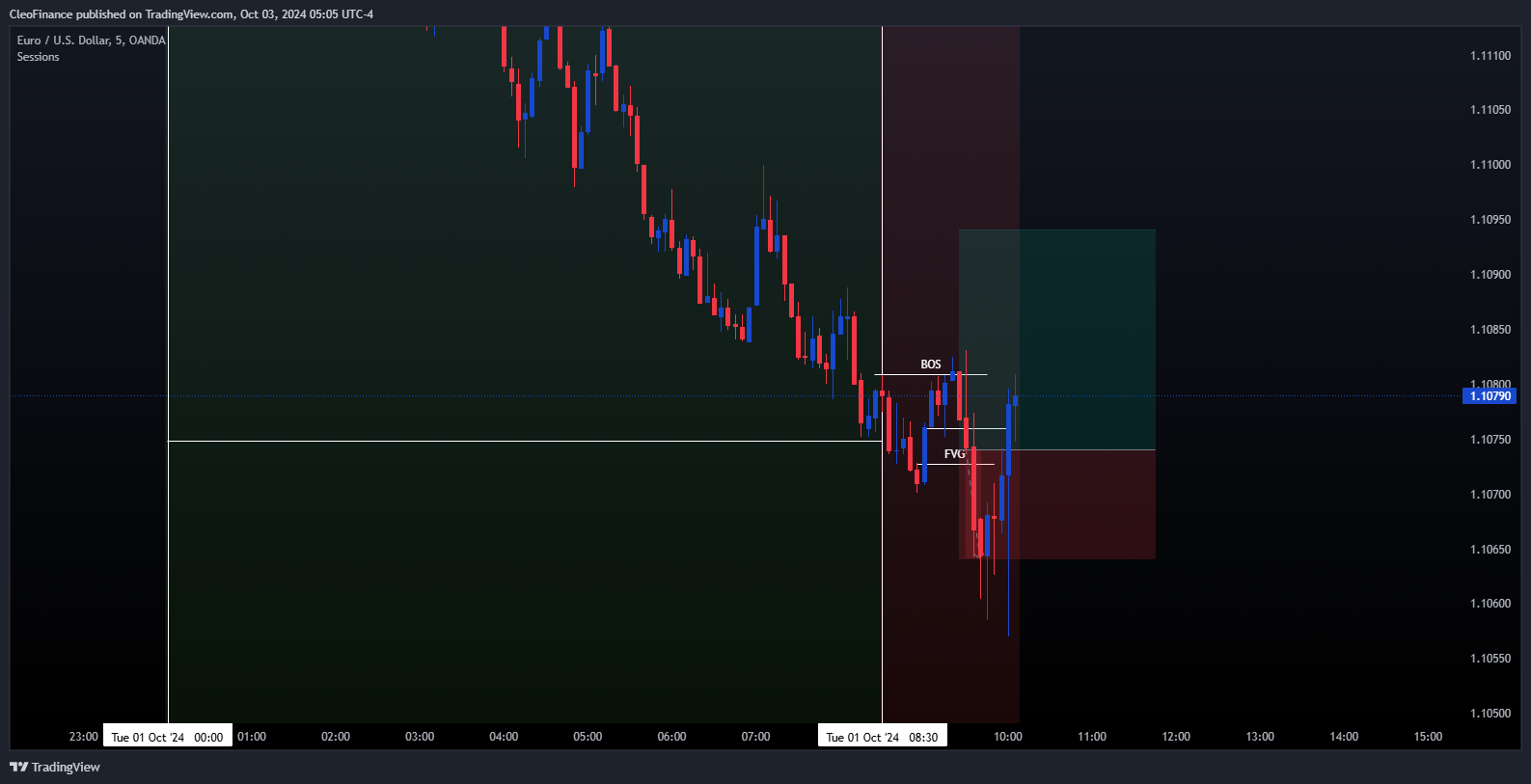Image resolution: width=1531 pixels, height=784 pixels.
Task: Click the 1.10500 price axis label
Action: [x=1490, y=714]
